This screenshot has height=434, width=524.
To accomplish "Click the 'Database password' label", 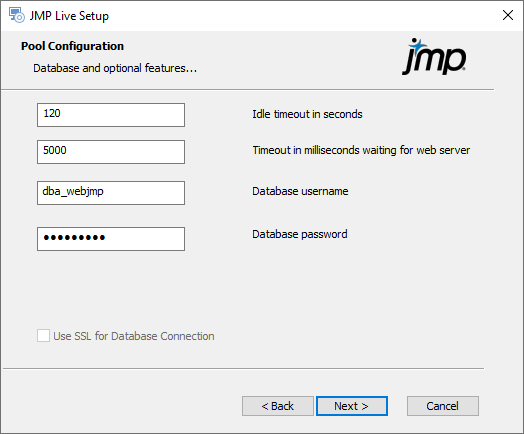I will [300, 234].
